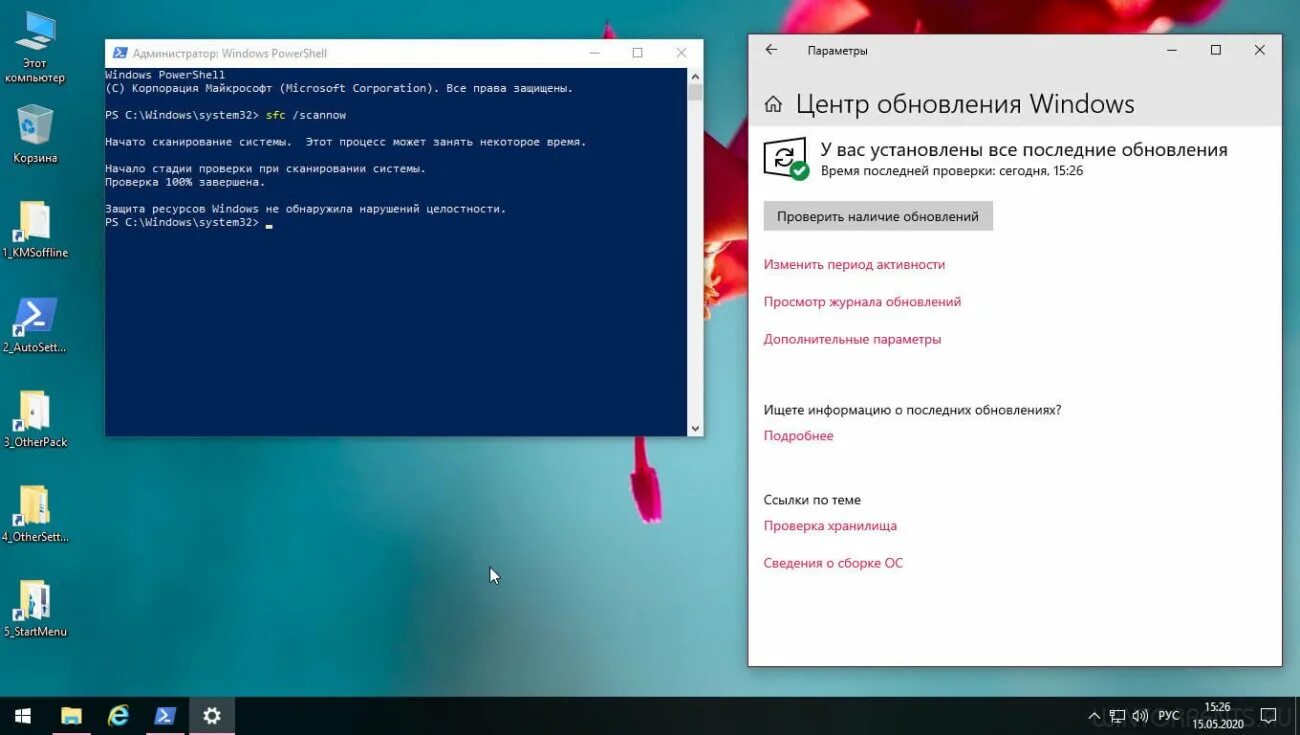Open the Этот компьютер desktop icon
This screenshot has width=1300, height=735.
(x=35, y=47)
